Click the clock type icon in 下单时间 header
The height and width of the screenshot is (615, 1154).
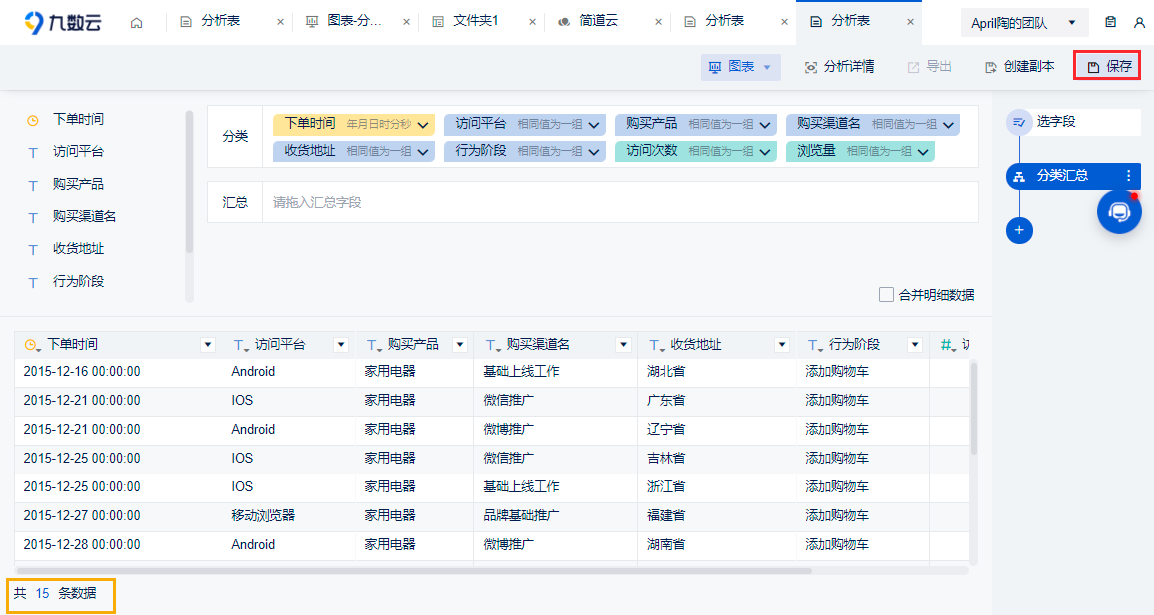coord(32,345)
